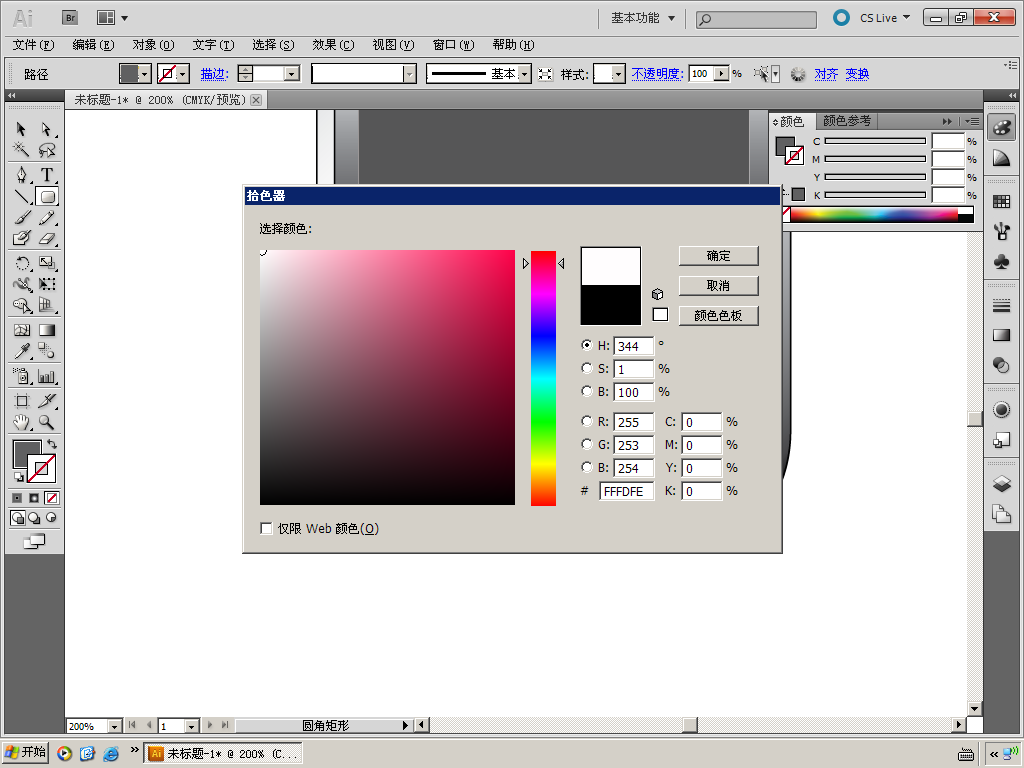Select the S saturation radio button
This screenshot has width=1024, height=768.
(x=587, y=368)
